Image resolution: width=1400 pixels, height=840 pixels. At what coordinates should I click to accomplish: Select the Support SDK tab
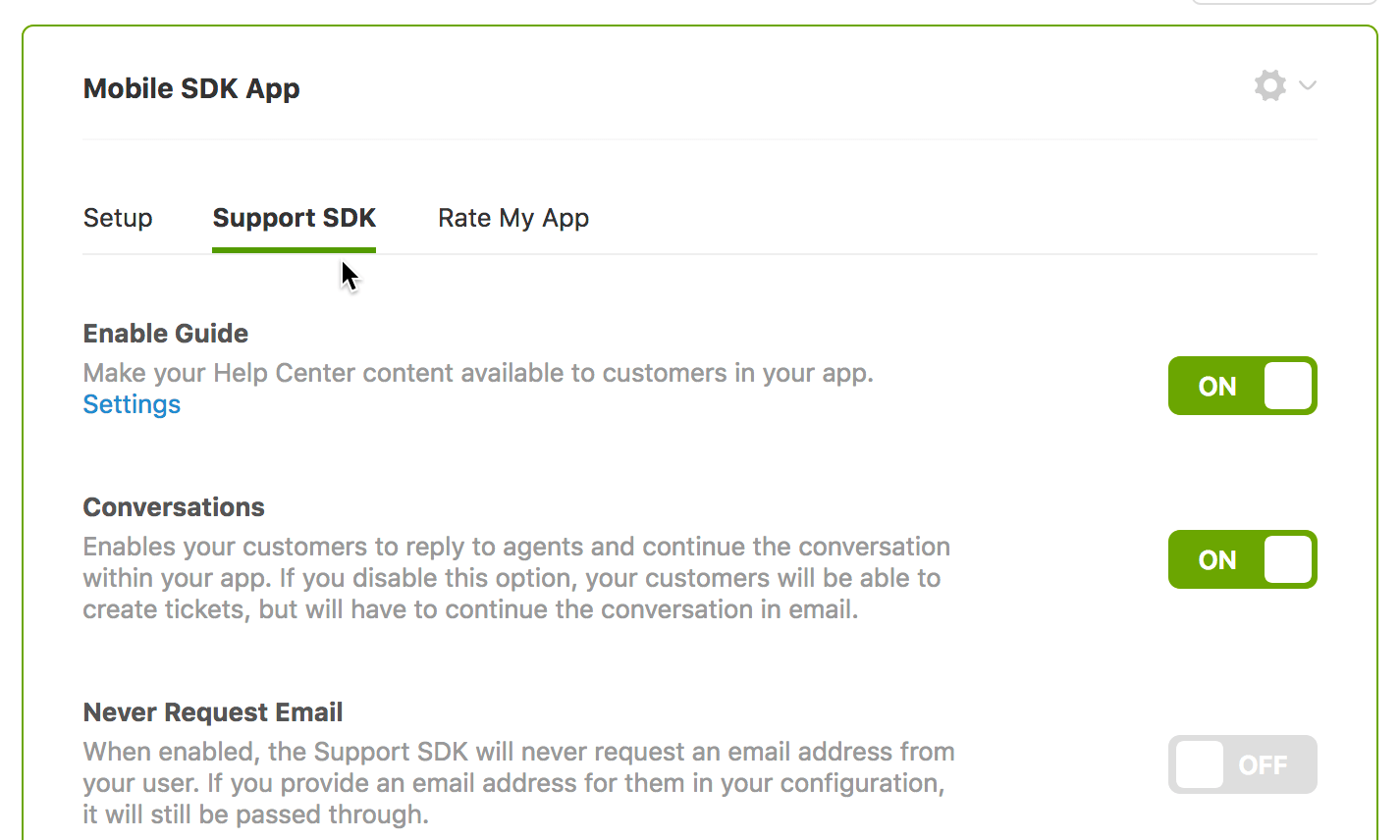point(294,218)
